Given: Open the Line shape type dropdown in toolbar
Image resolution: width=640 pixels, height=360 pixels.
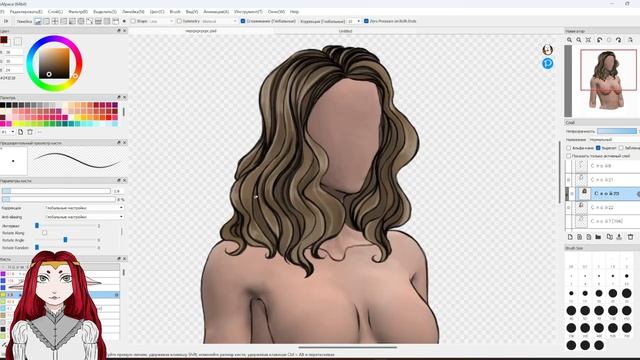Looking at the screenshot, I should [x=161, y=21].
